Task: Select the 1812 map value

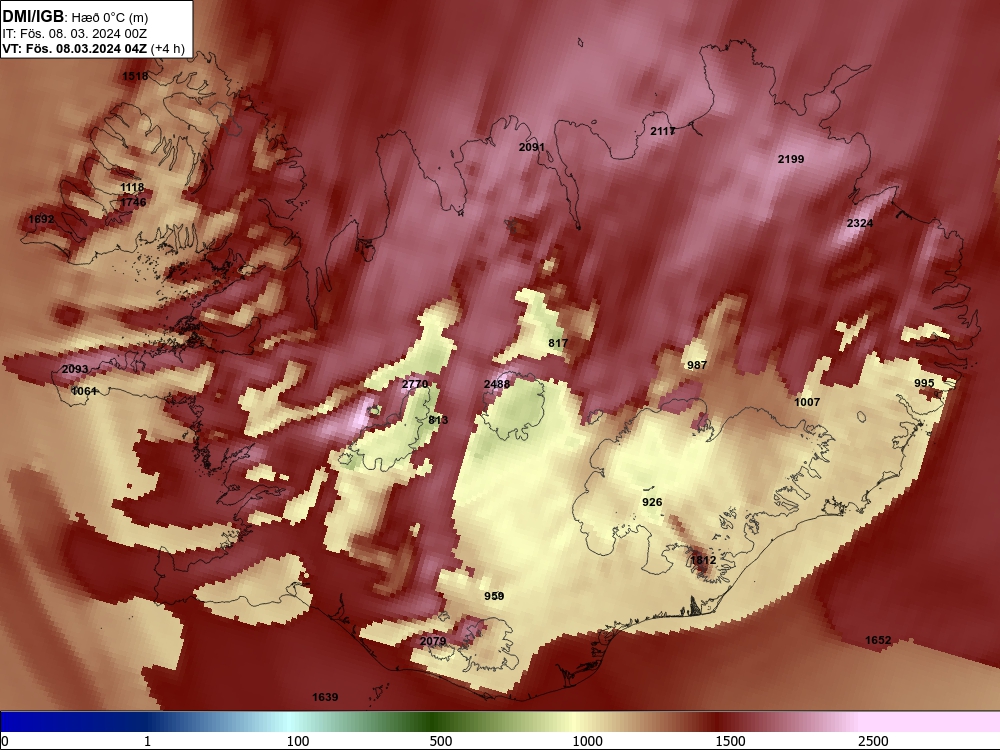Action: click(703, 560)
